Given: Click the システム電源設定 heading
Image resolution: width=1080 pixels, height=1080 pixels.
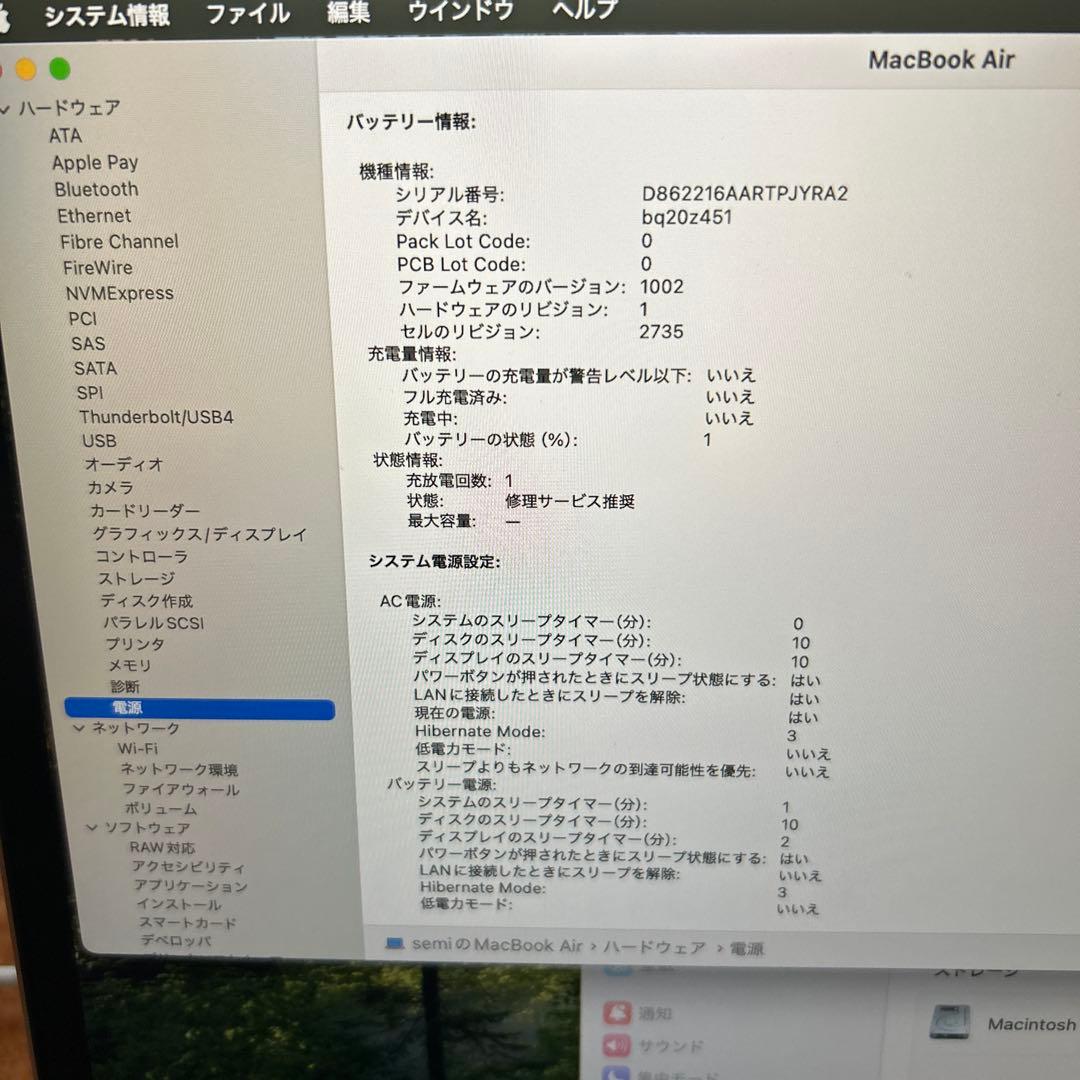Looking at the screenshot, I should (x=435, y=562).
